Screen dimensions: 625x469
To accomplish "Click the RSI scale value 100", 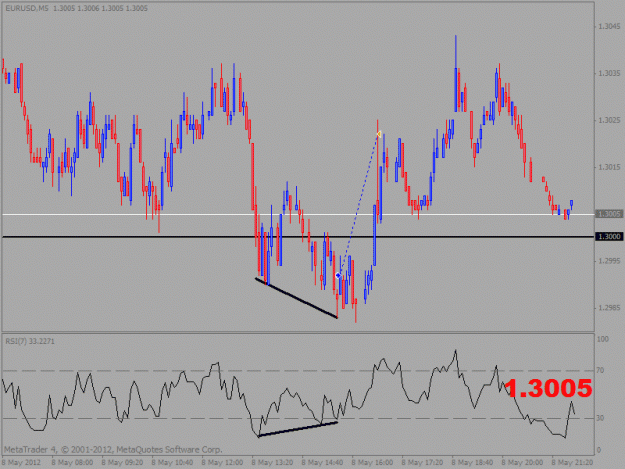I will pos(602,339).
